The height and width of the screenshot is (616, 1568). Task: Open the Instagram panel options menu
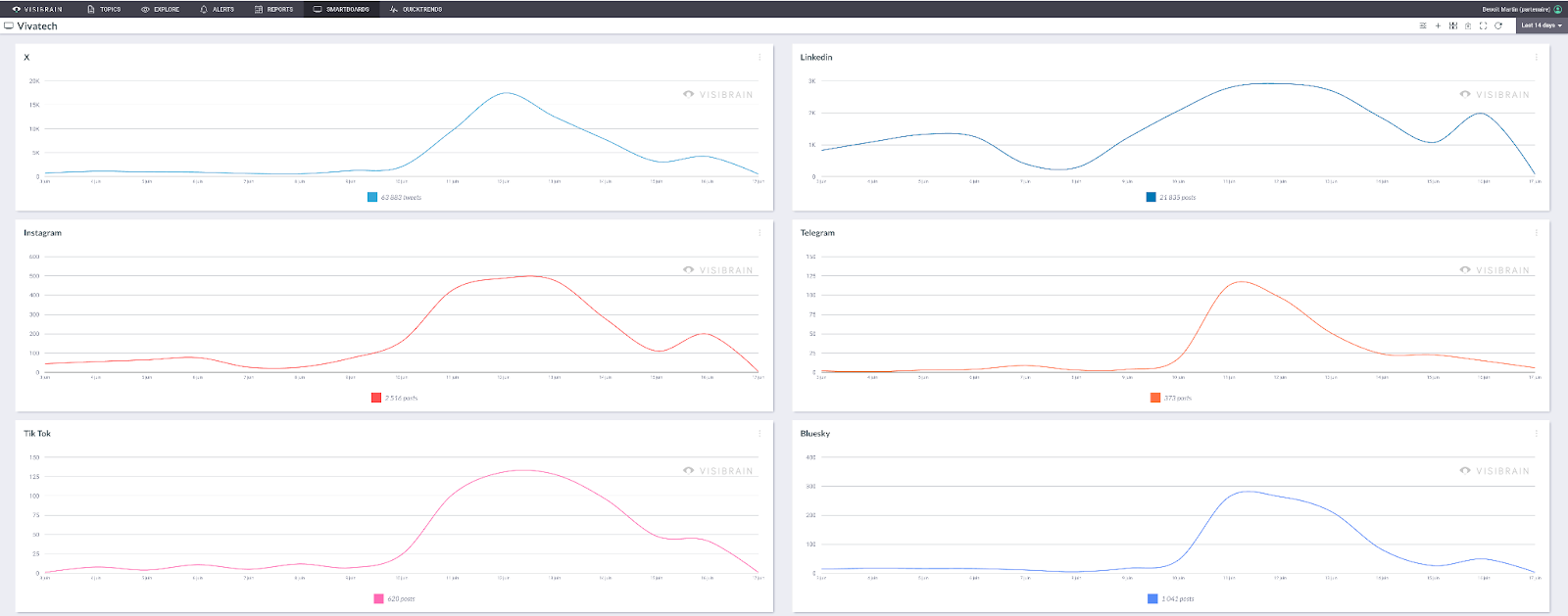tap(759, 233)
